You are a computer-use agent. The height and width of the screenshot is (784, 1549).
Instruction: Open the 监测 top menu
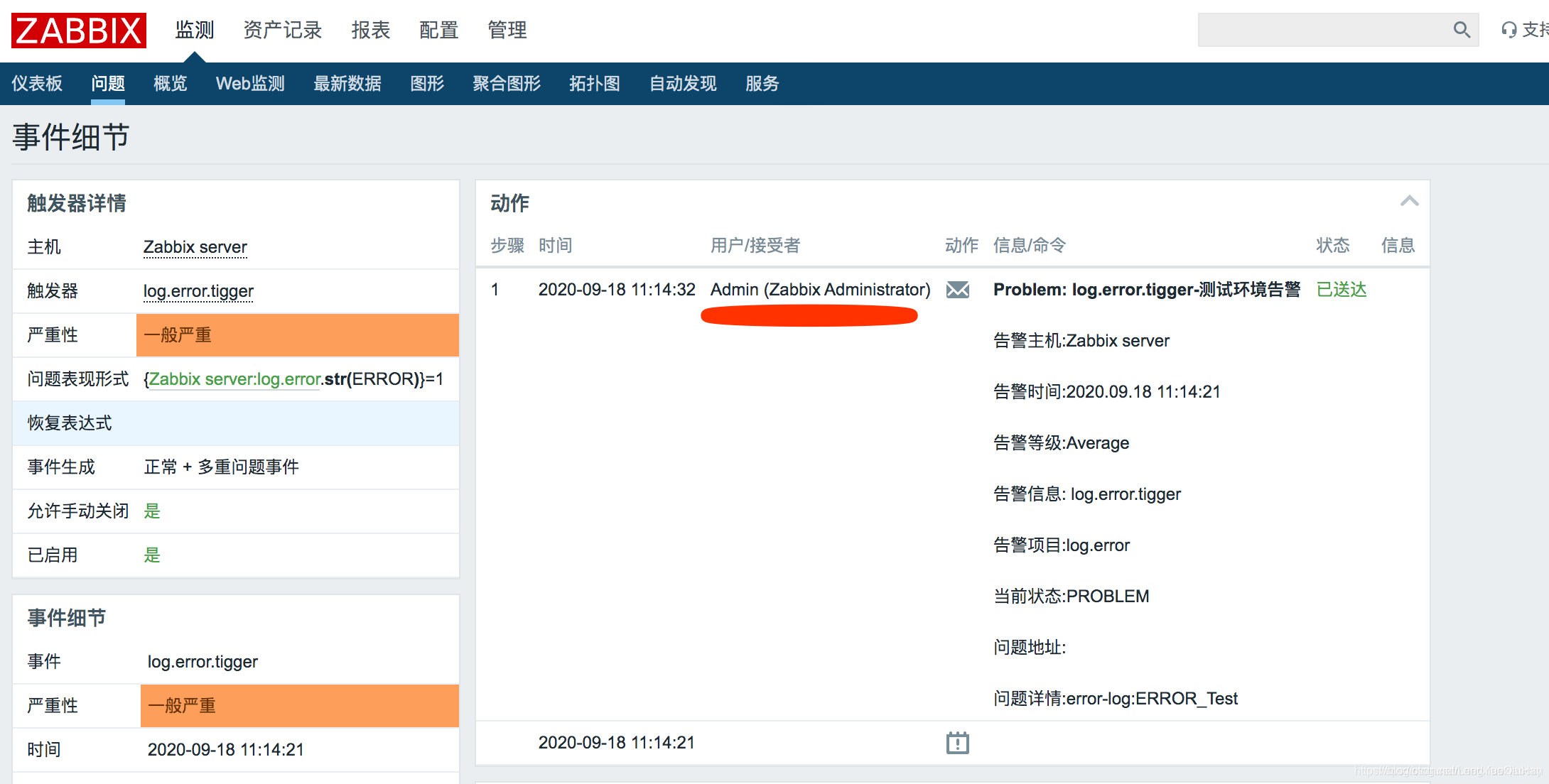(195, 30)
